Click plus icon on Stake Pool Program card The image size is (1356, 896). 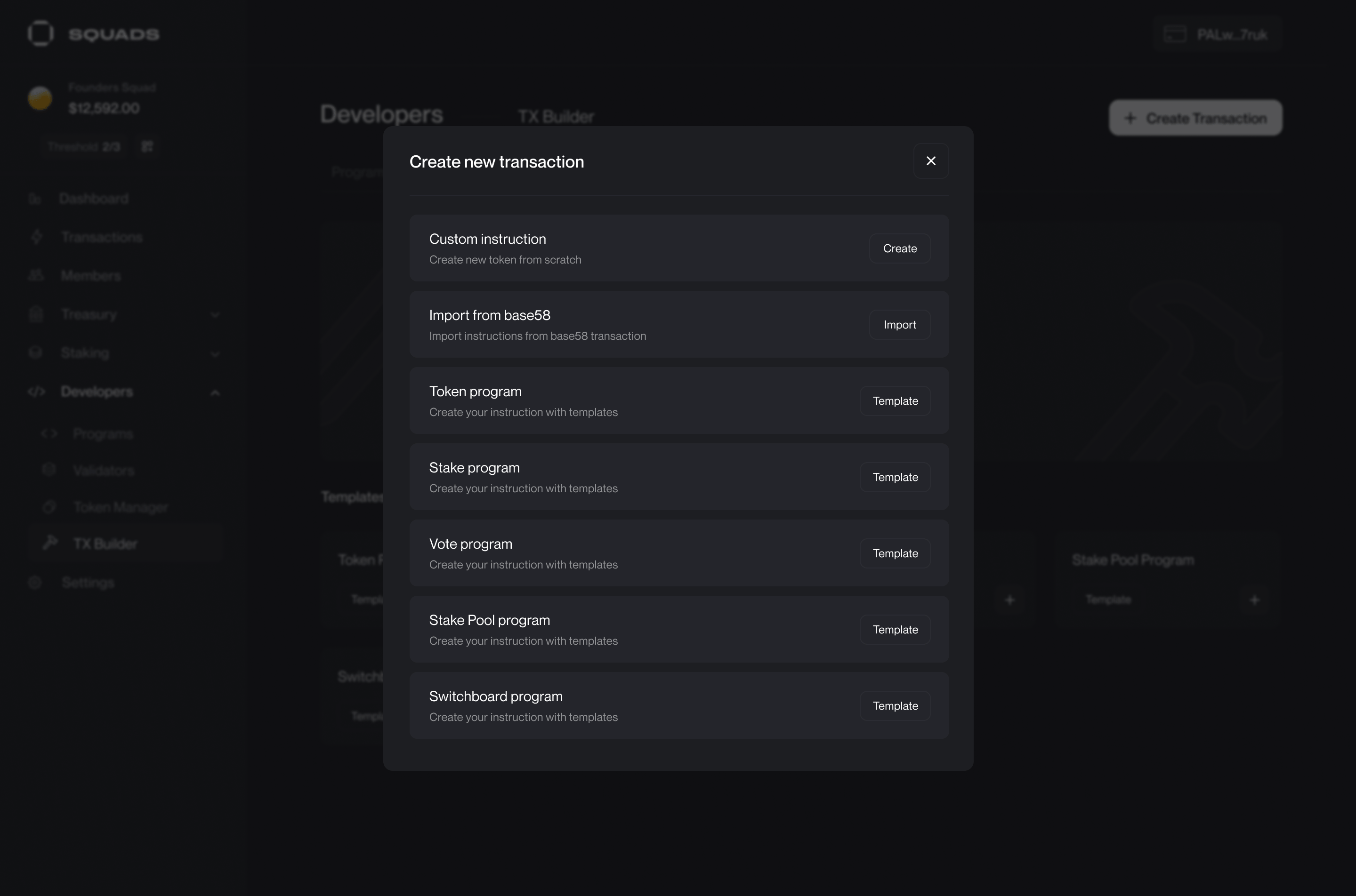pyautogui.click(x=1254, y=600)
